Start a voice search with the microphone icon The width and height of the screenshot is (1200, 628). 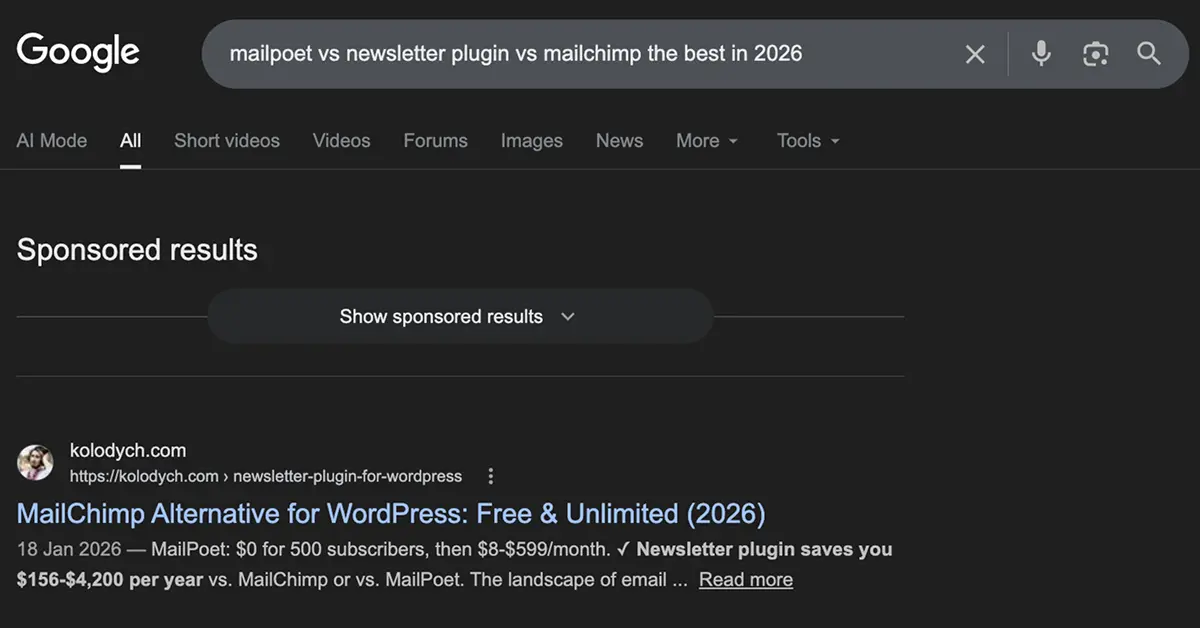(x=1040, y=54)
